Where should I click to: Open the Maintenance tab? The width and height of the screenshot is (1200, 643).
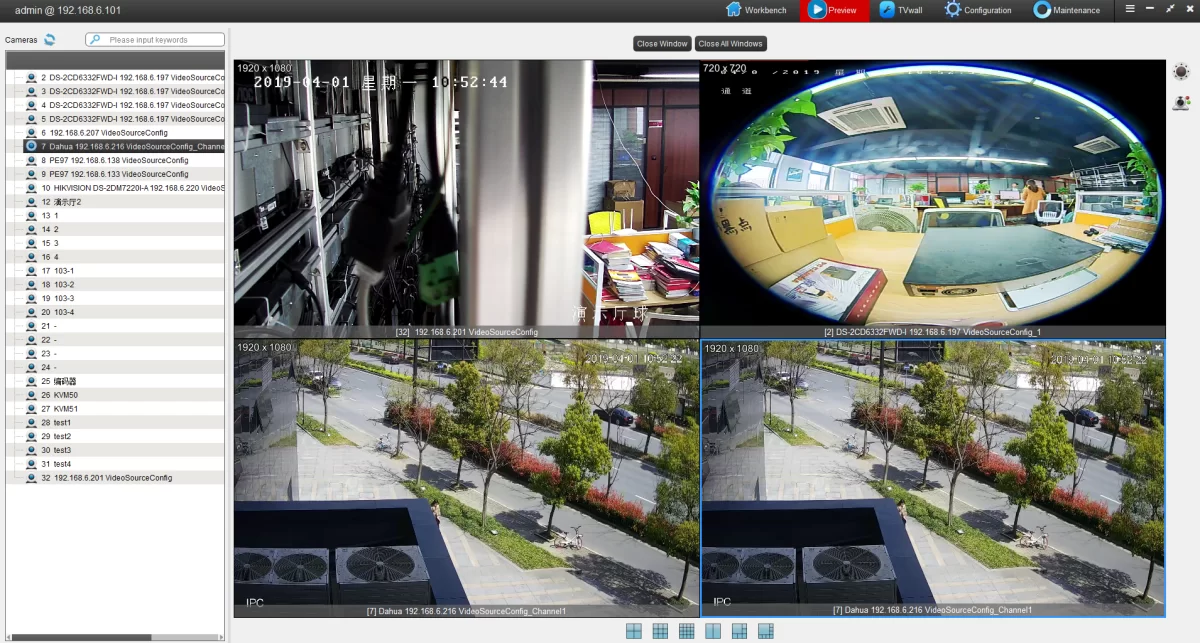[x=1067, y=10]
